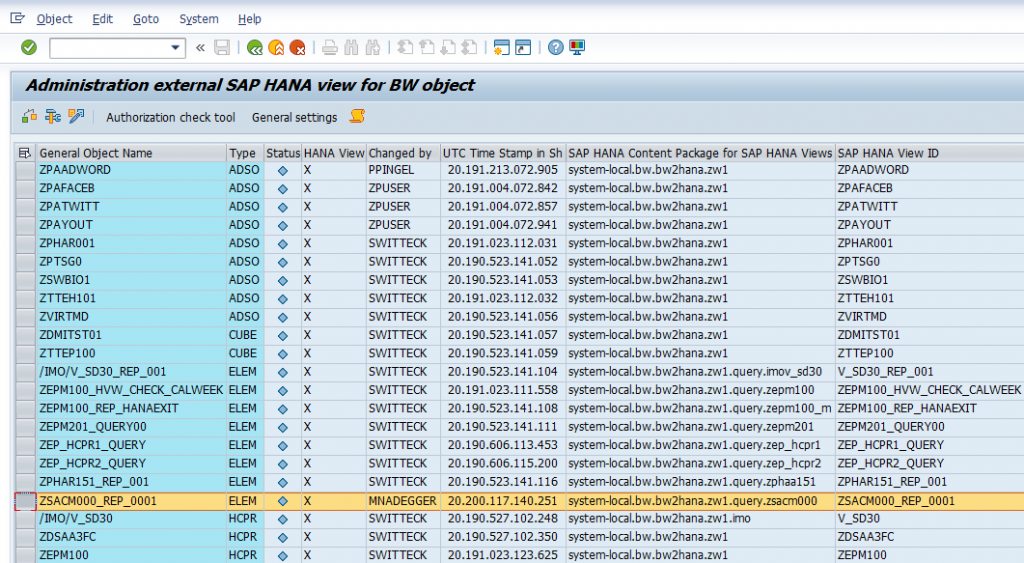Click the object name cell /IMO/V_SD30_REP_001
Viewport: 1024px width, 563px height.
[131, 372]
